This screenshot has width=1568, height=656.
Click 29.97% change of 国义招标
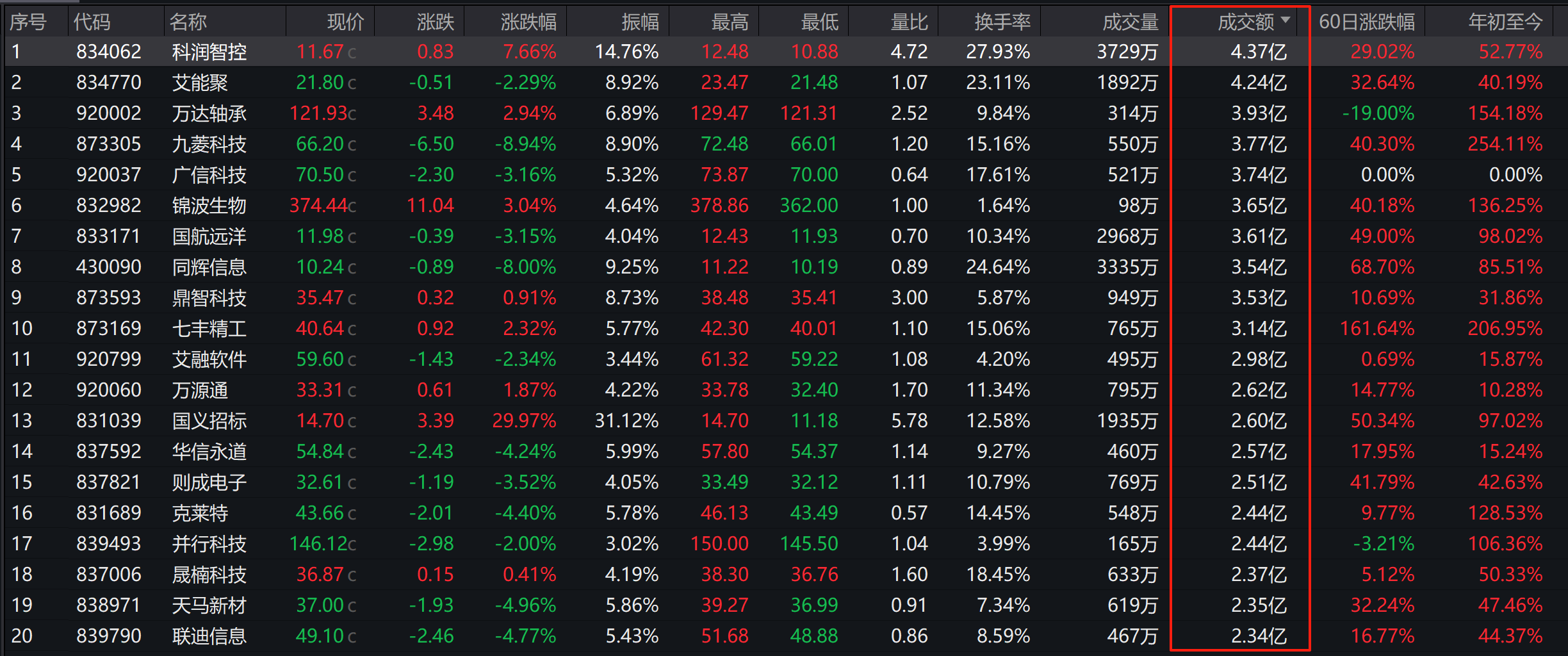pos(524,420)
